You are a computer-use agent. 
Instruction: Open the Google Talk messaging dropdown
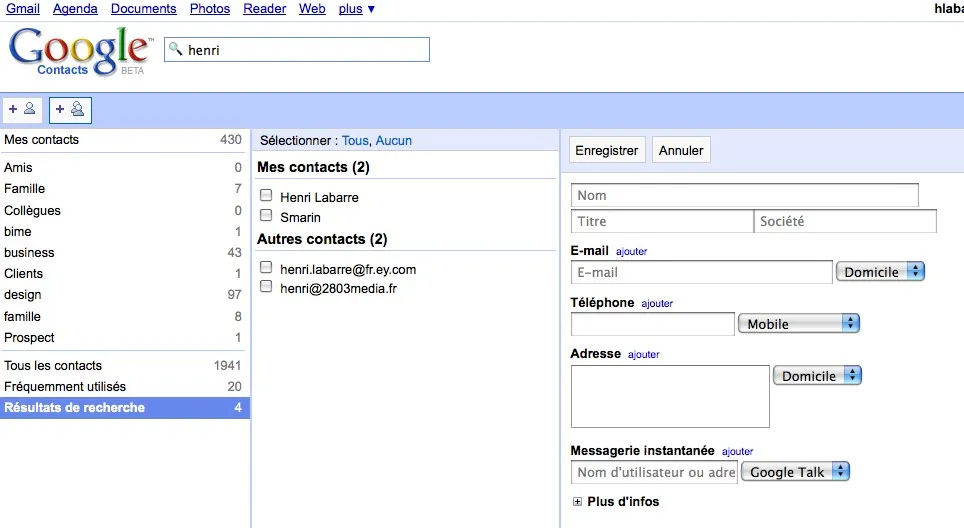[796, 471]
